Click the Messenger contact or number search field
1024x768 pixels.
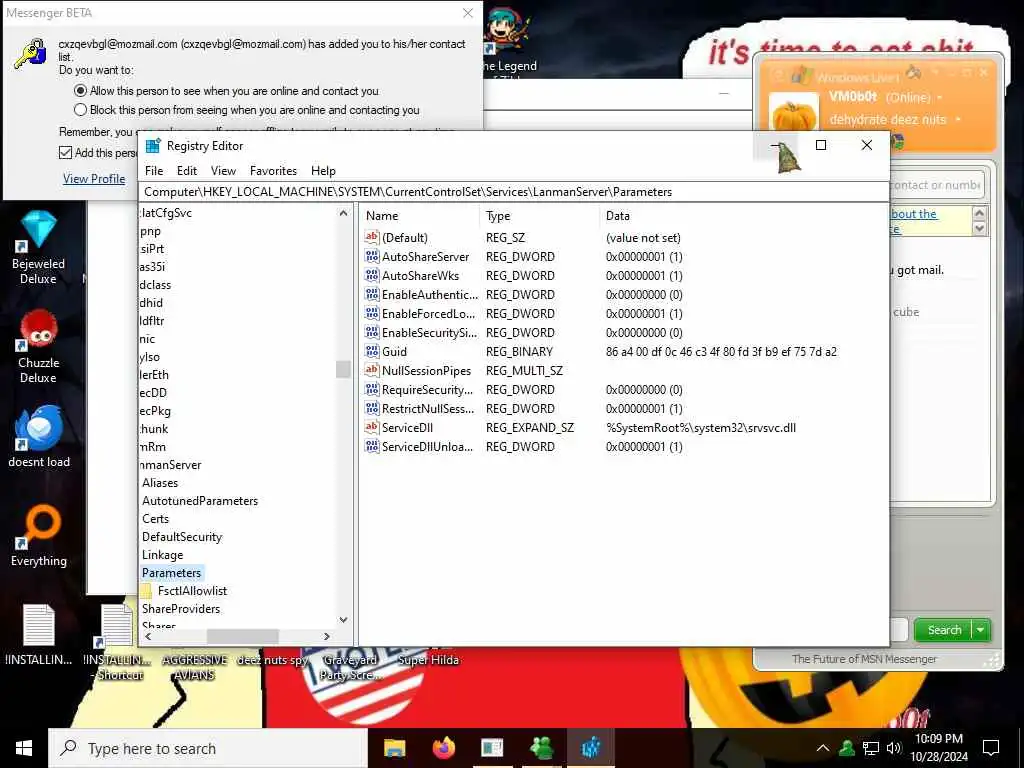point(936,185)
